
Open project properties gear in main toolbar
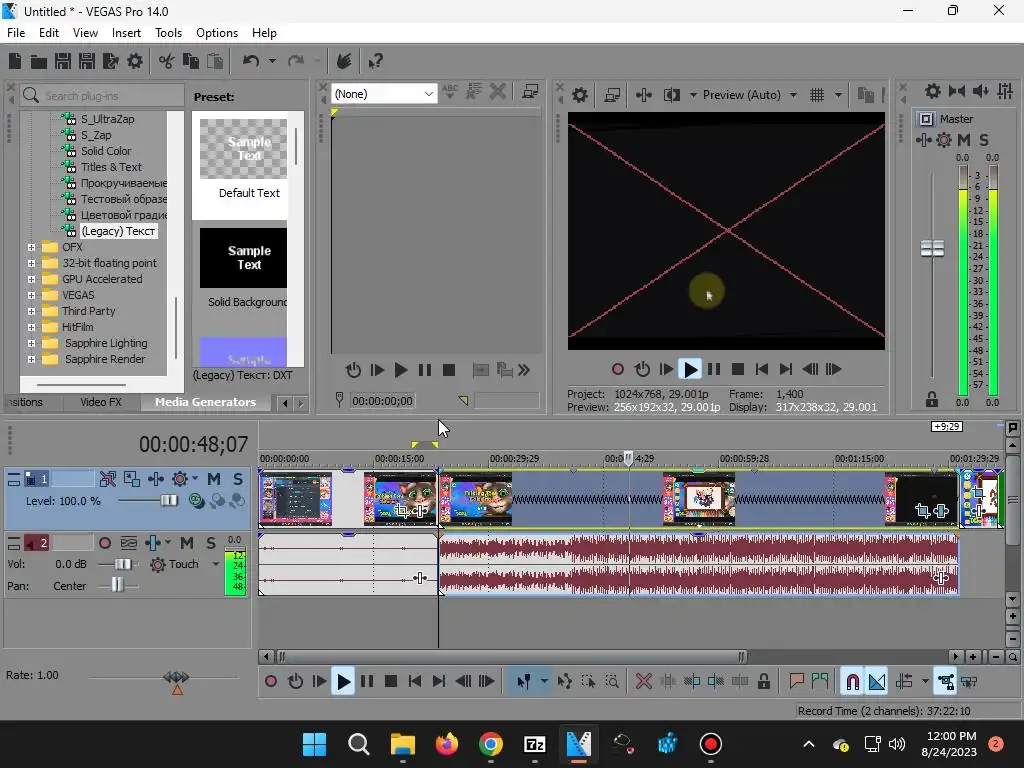tap(135, 61)
